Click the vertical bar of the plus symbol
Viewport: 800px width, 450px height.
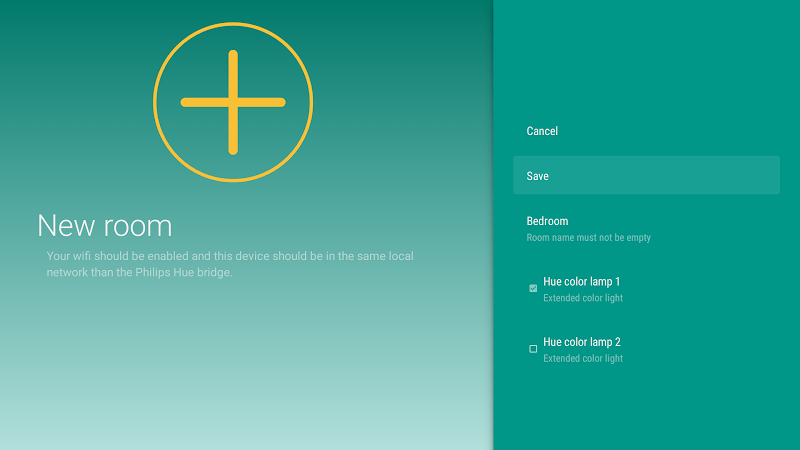point(233,70)
